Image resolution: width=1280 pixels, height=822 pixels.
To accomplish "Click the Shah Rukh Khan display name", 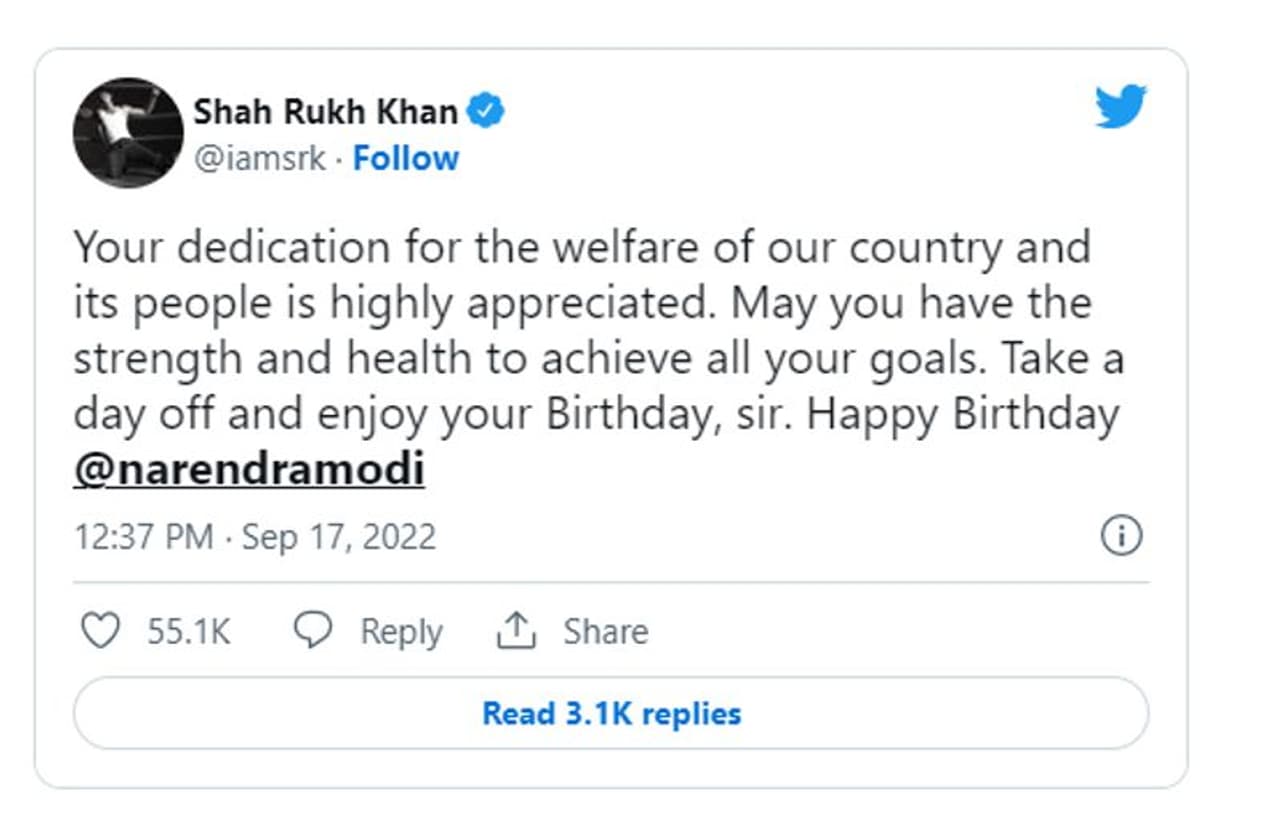I will (x=325, y=112).
